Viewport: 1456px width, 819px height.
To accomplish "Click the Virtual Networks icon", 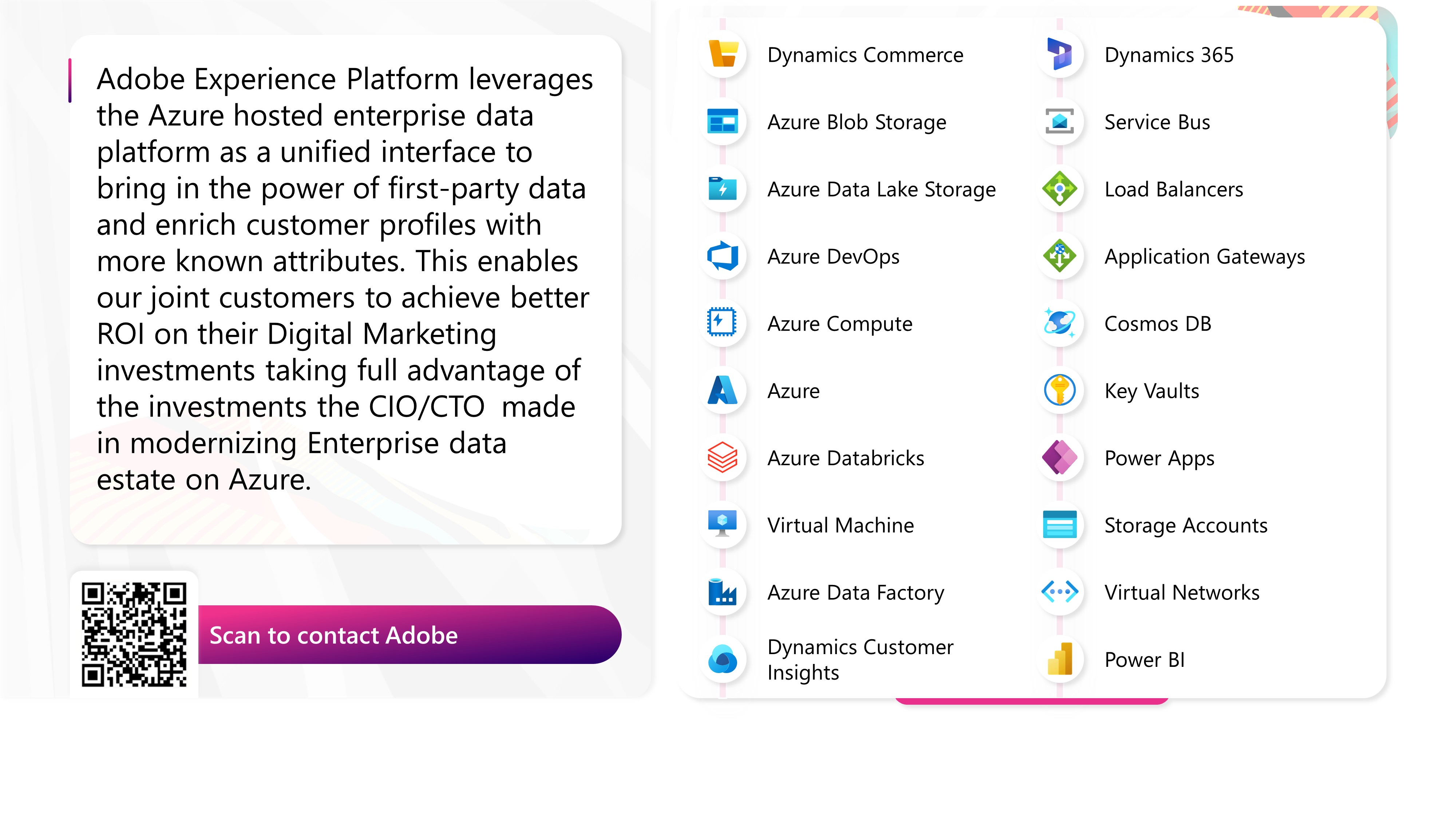I will (x=1060, y=592).
